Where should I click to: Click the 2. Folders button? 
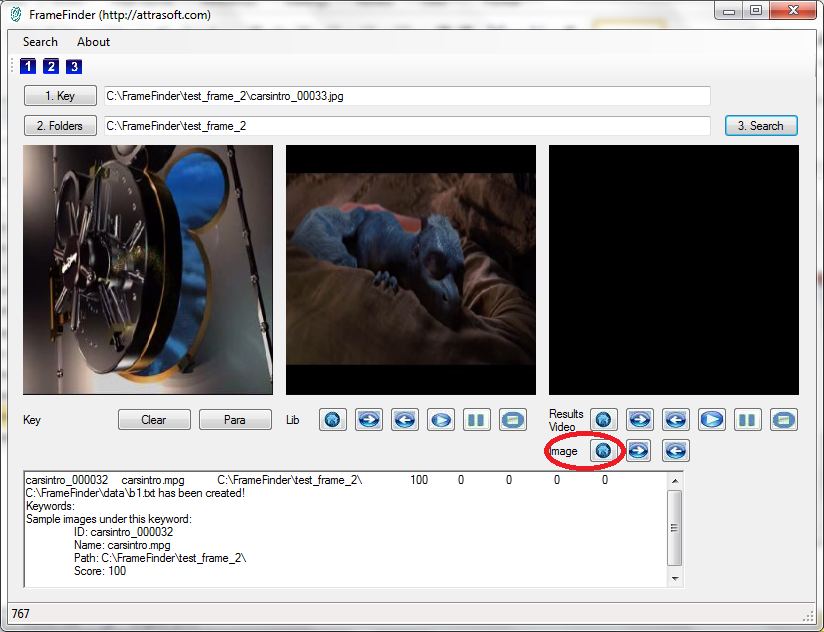pyautogui.click(x=60, y=126)
